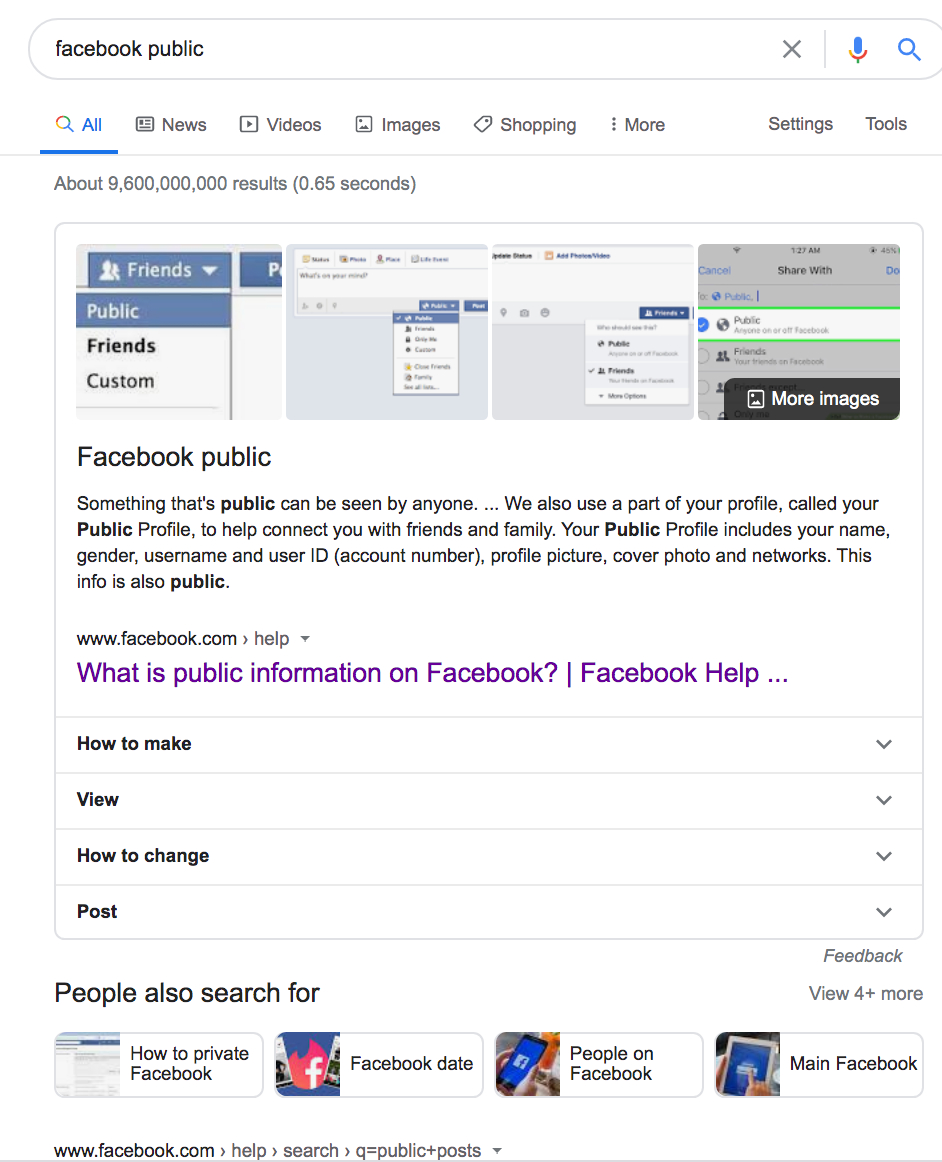
Task: Open the dropdown arrow beside q=public+posts URL
Action: 497,1151
